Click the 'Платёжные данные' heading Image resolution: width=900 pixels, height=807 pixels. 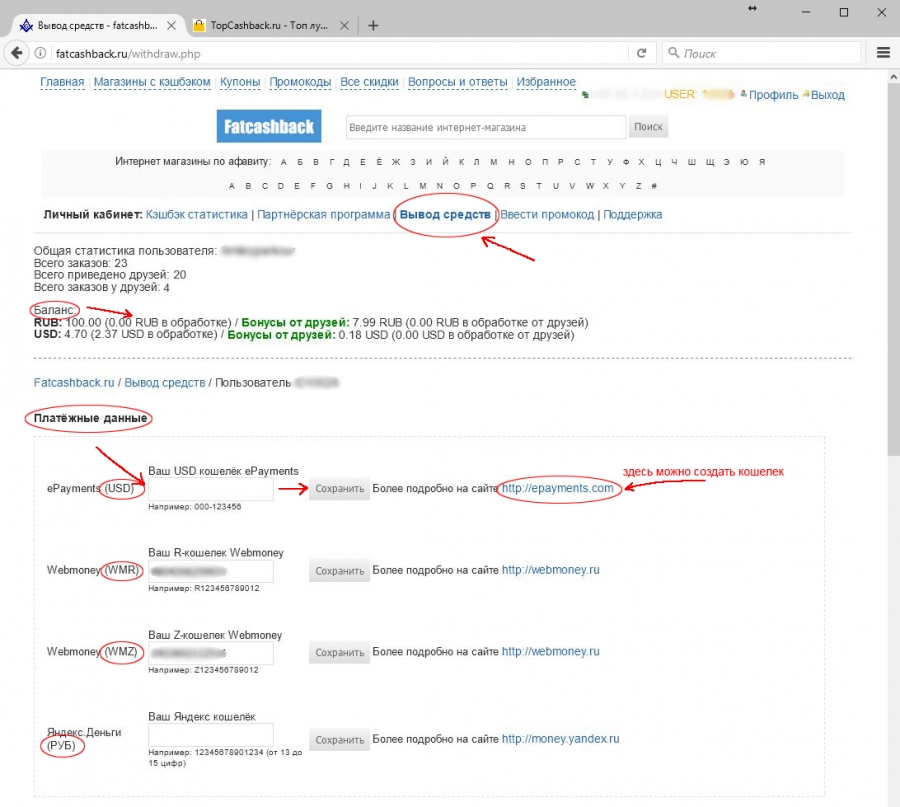90,418
